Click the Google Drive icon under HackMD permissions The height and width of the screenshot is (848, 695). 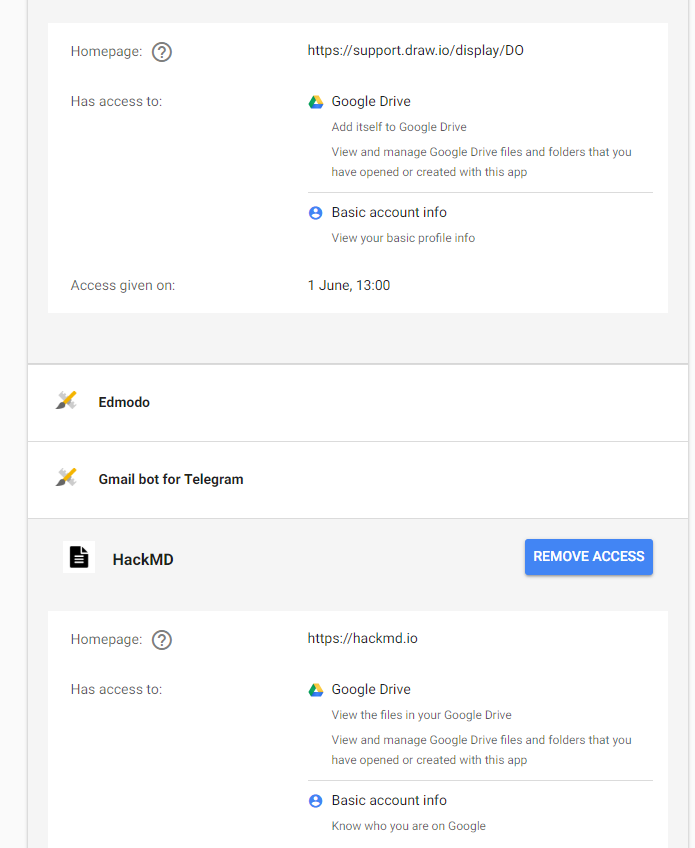tap(315, 689)
